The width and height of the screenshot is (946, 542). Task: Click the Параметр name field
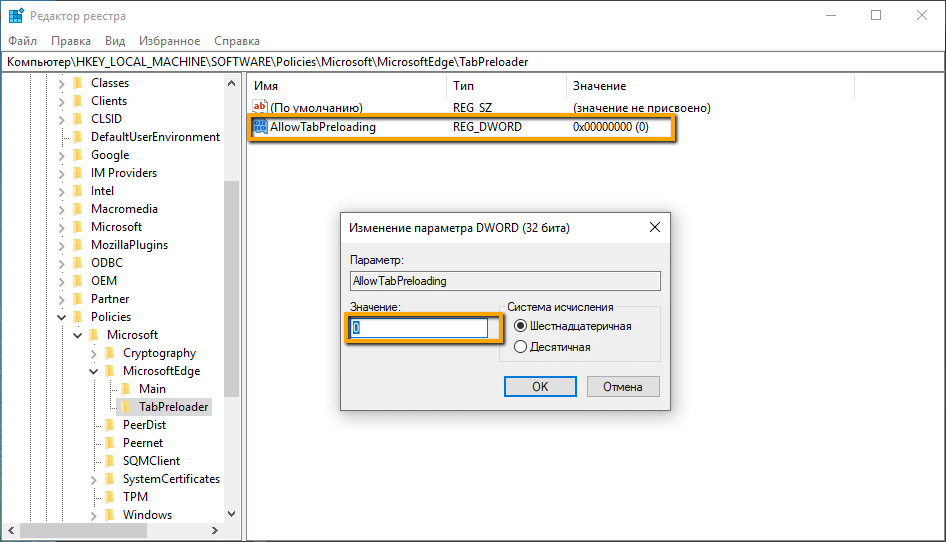pyautogui.click(x=505, y=281)
